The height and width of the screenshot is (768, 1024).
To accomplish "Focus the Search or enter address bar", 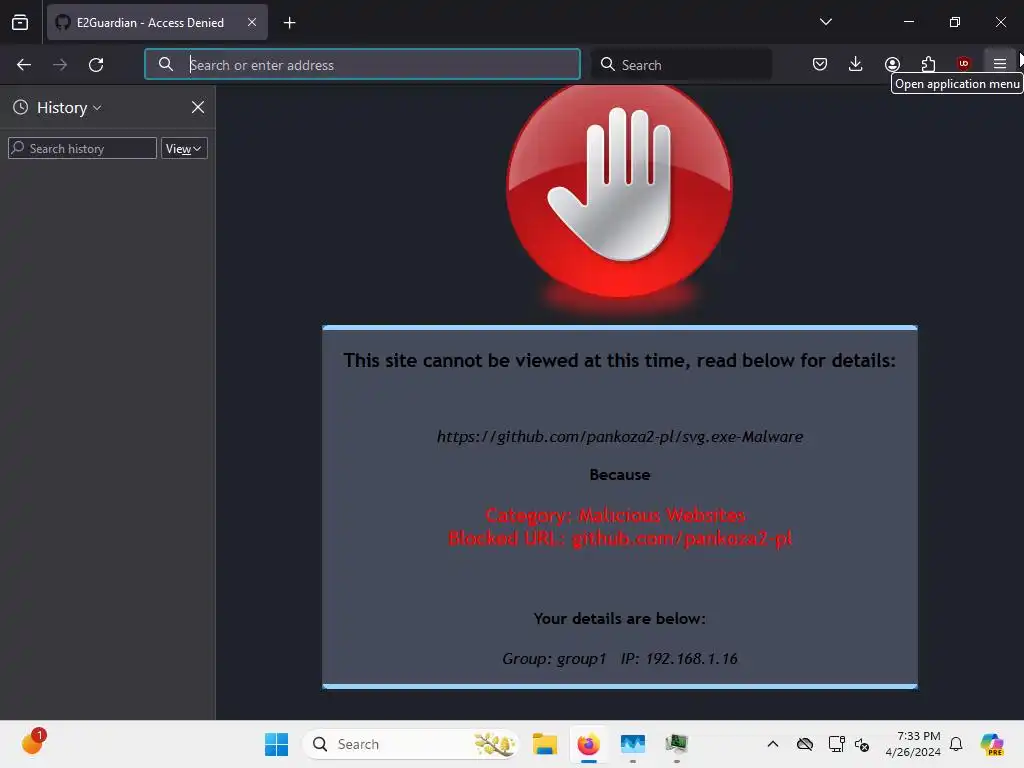I will click(362, 64).
